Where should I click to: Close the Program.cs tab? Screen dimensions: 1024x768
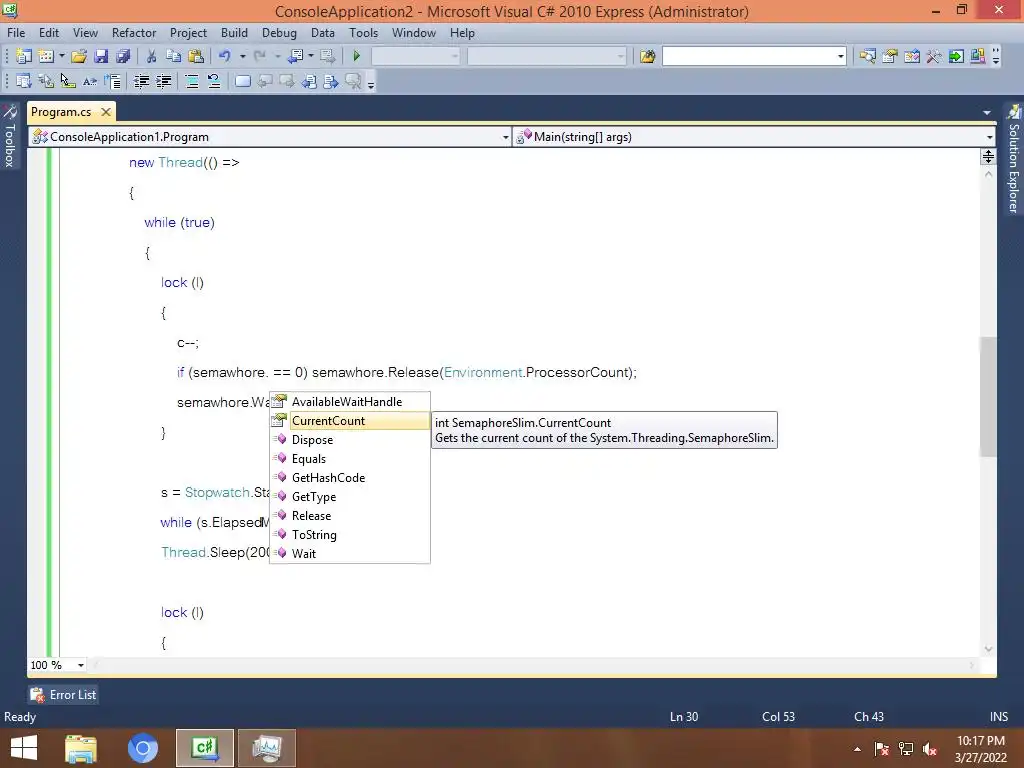(106, 112)
